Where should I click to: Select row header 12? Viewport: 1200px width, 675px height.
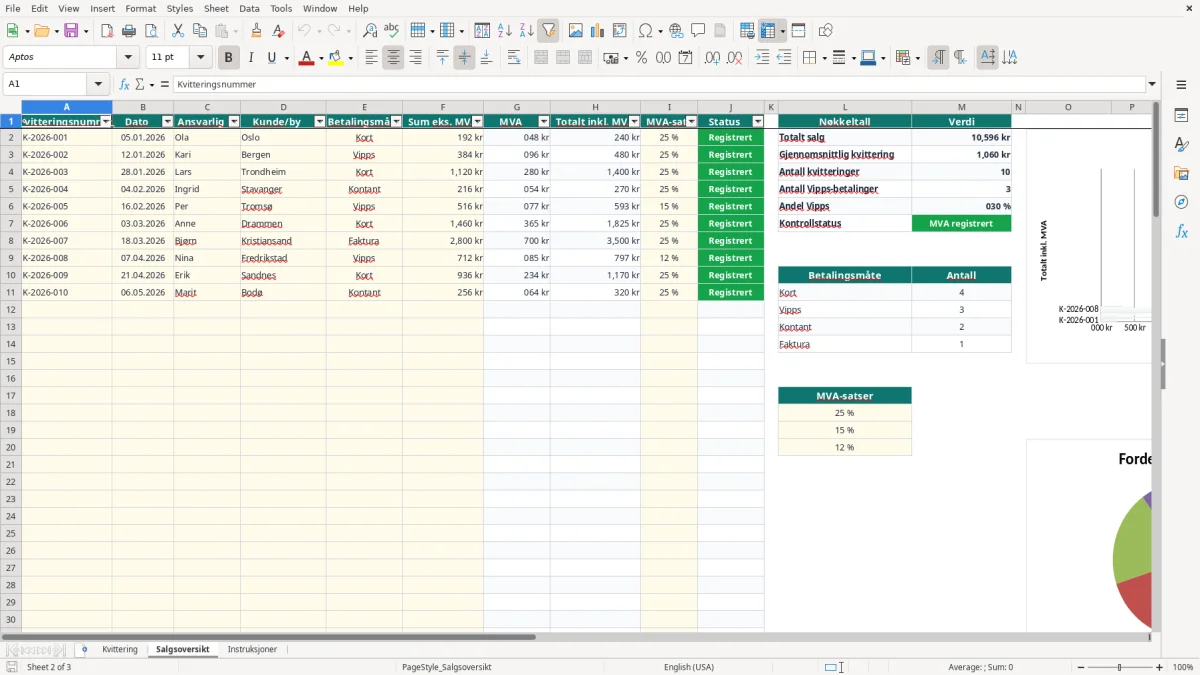tap(10, 310)
